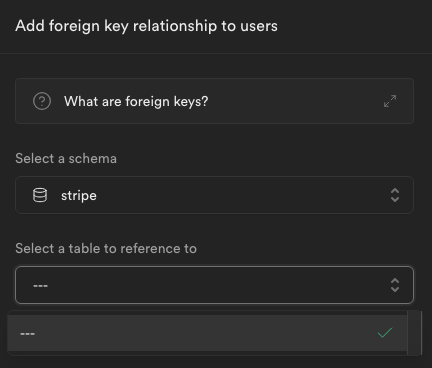Click the green checkmark on the selected option

(x=385, y=333)
